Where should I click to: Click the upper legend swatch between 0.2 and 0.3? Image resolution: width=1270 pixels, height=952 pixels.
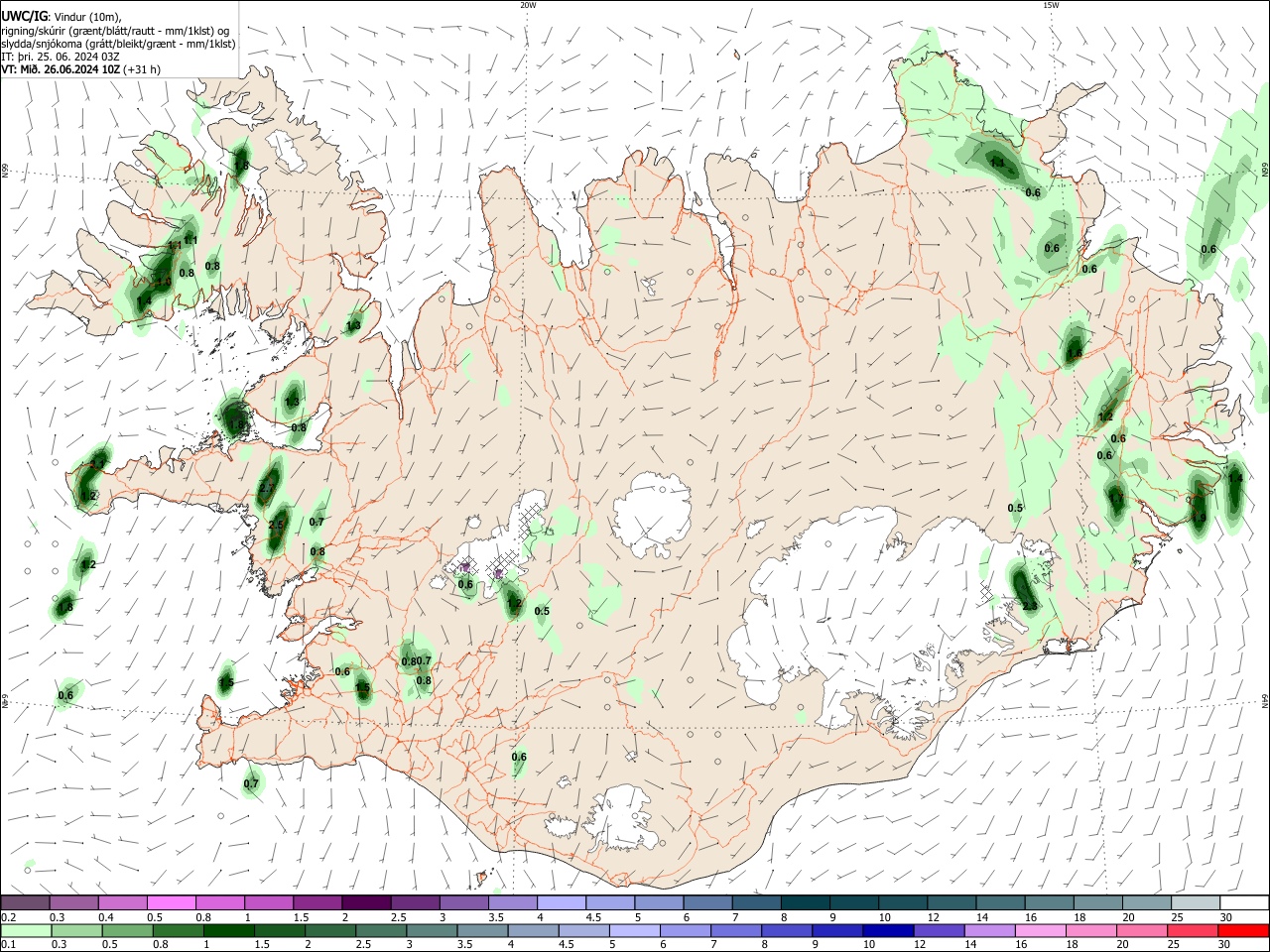(25, 902)
